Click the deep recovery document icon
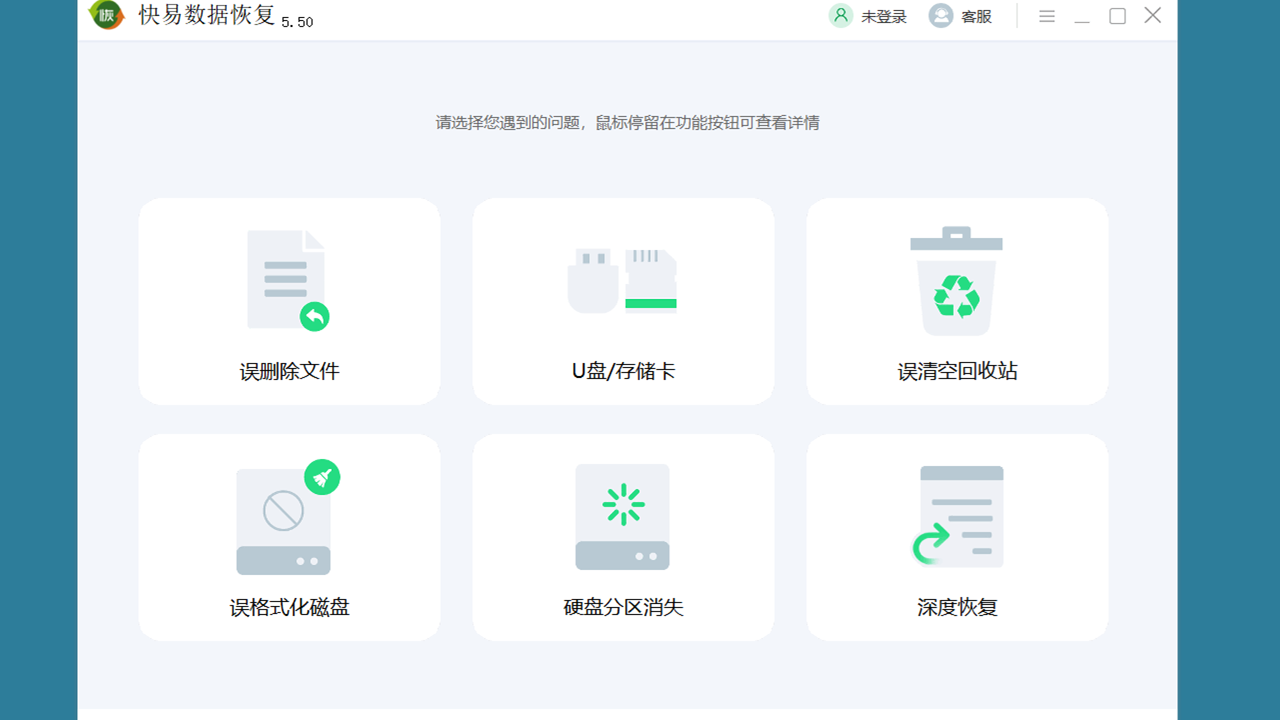This screenshot has height=720, width=1280. click(957, 517)
